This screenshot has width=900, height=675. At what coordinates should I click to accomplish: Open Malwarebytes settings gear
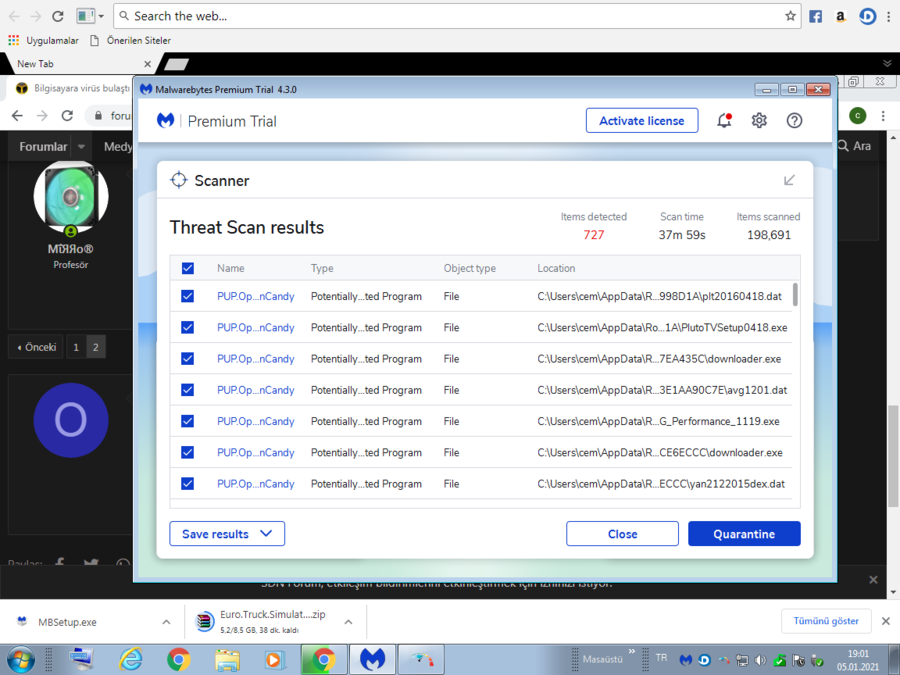click(x=759, y=121)
